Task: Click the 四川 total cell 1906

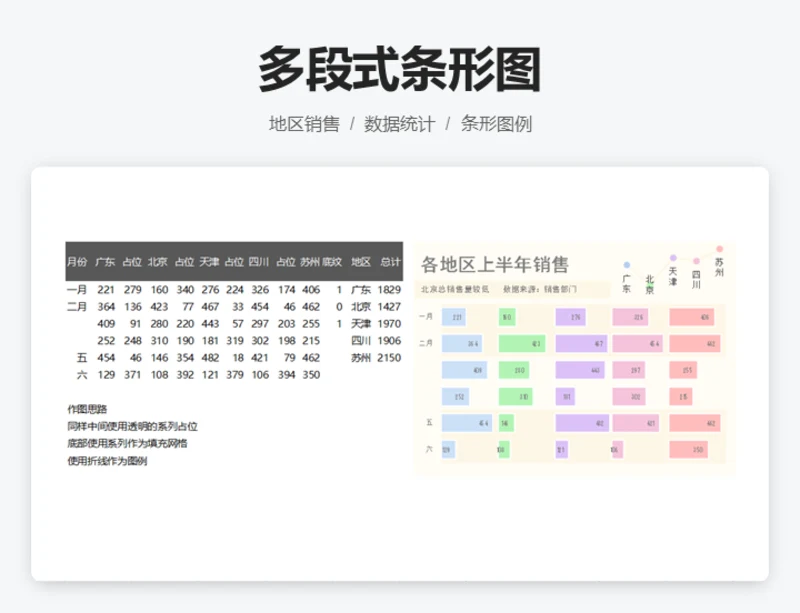Action: coord(389,340)
